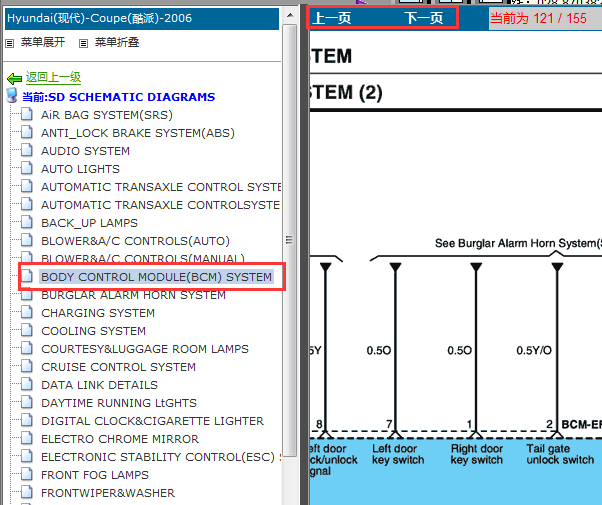Open DAYTIME RUNNING LtGHTS diagram
The width and height of the screenshot is (602, 505).
point(119,403)
